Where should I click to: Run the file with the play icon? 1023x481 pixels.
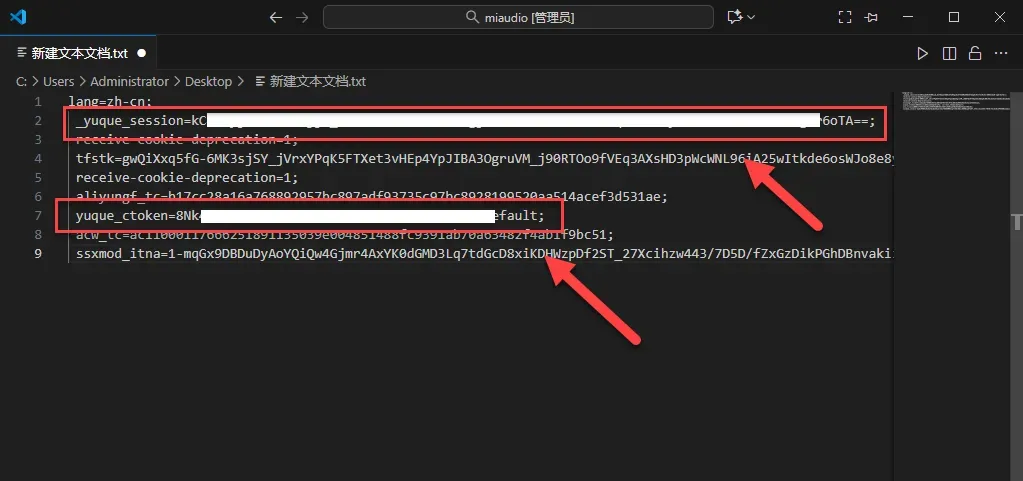coord(923,53)
